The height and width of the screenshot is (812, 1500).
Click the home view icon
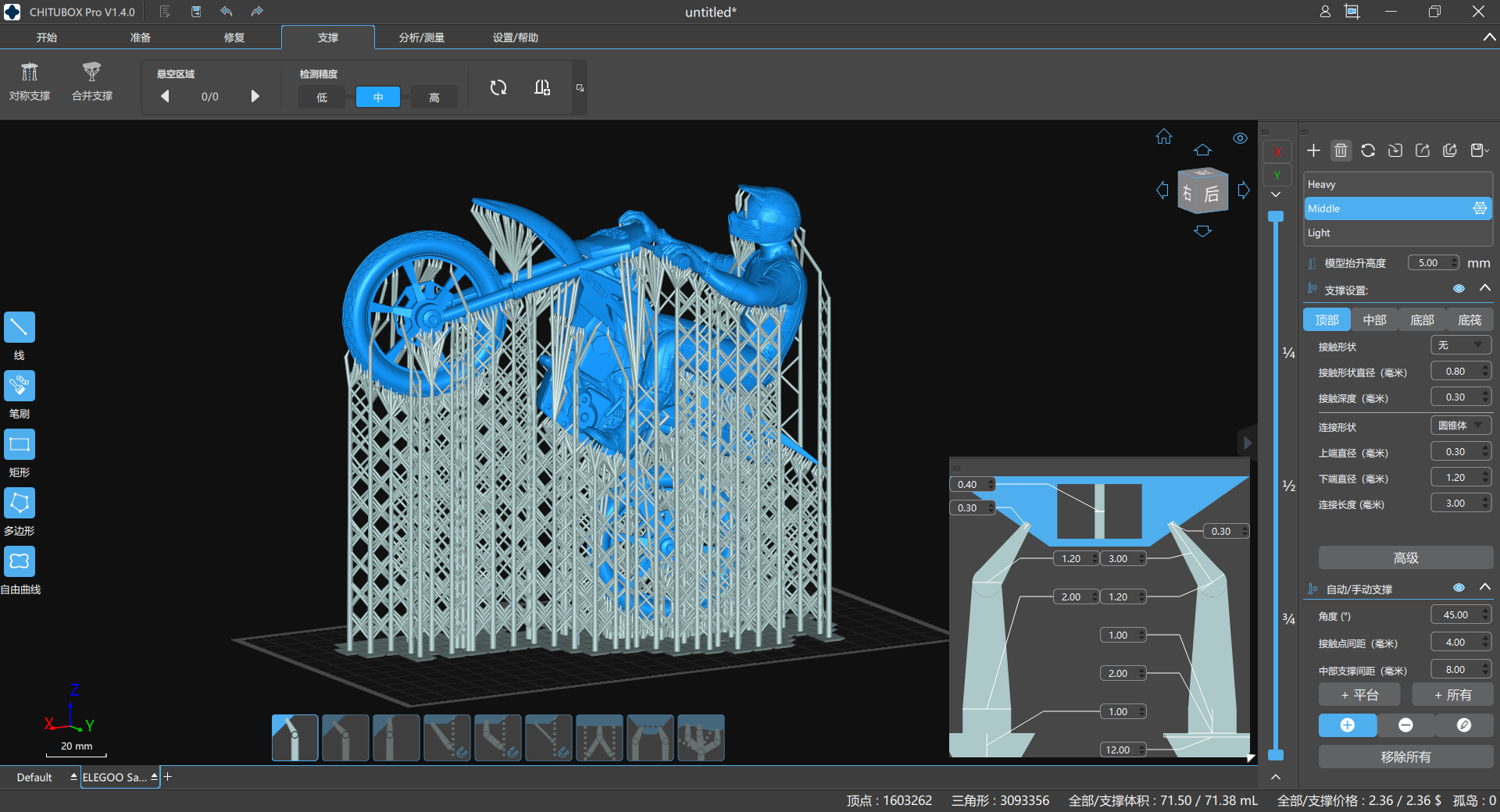[1164, 137]
